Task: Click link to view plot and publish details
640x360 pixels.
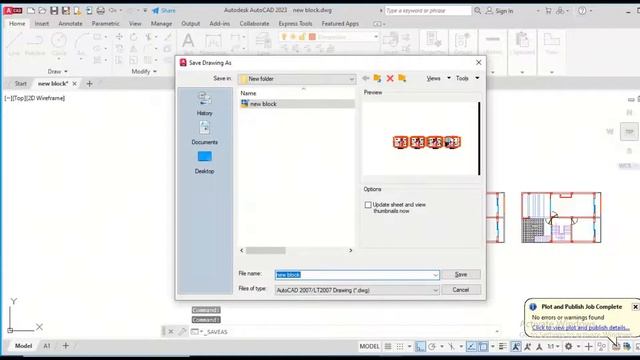Action: click(x=580, y=328)
